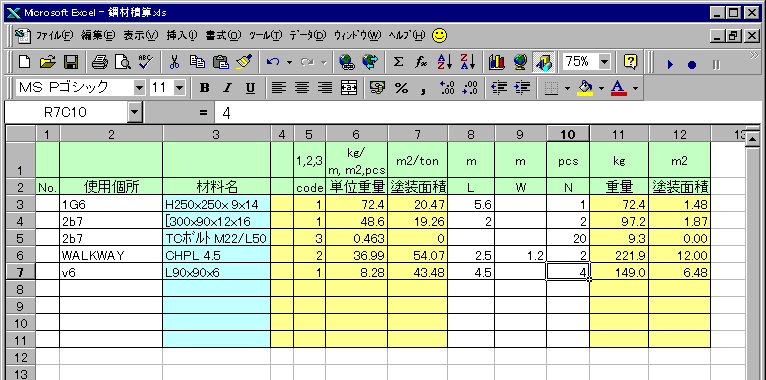
Task: Open the データ(D) menu
Action: [307, 36]
